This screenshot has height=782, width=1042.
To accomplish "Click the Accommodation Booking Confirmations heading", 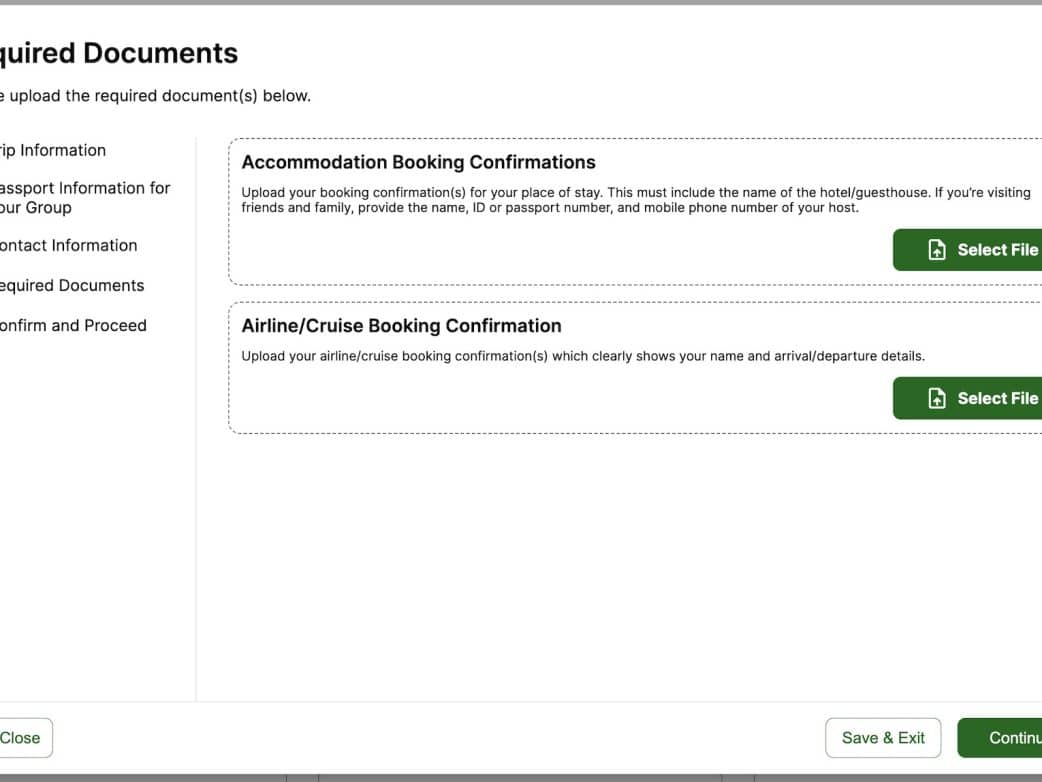I will click(418, 162).
